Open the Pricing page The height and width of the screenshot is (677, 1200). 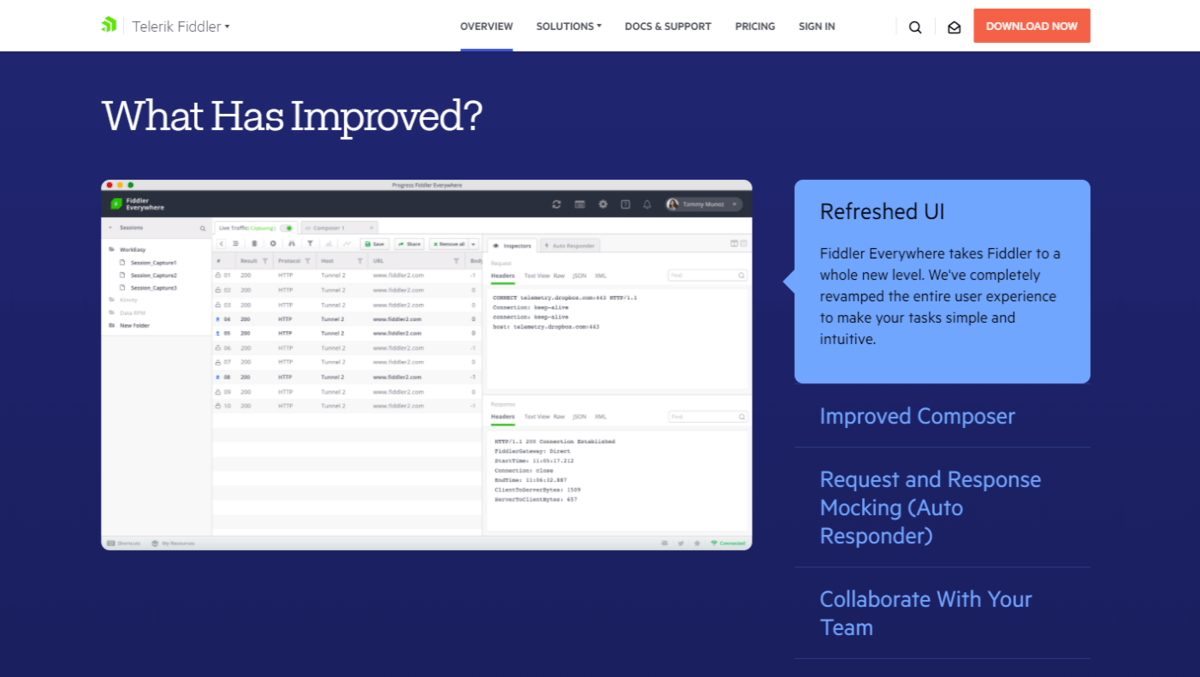[755, 26]
